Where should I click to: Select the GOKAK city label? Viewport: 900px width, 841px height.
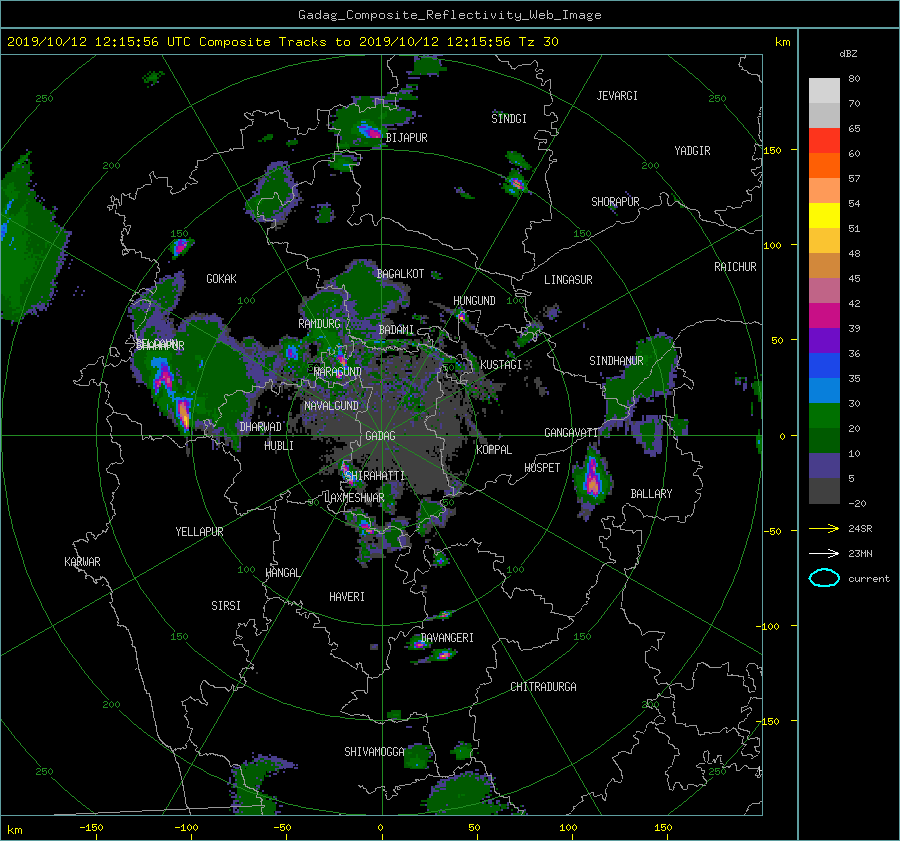222,279
